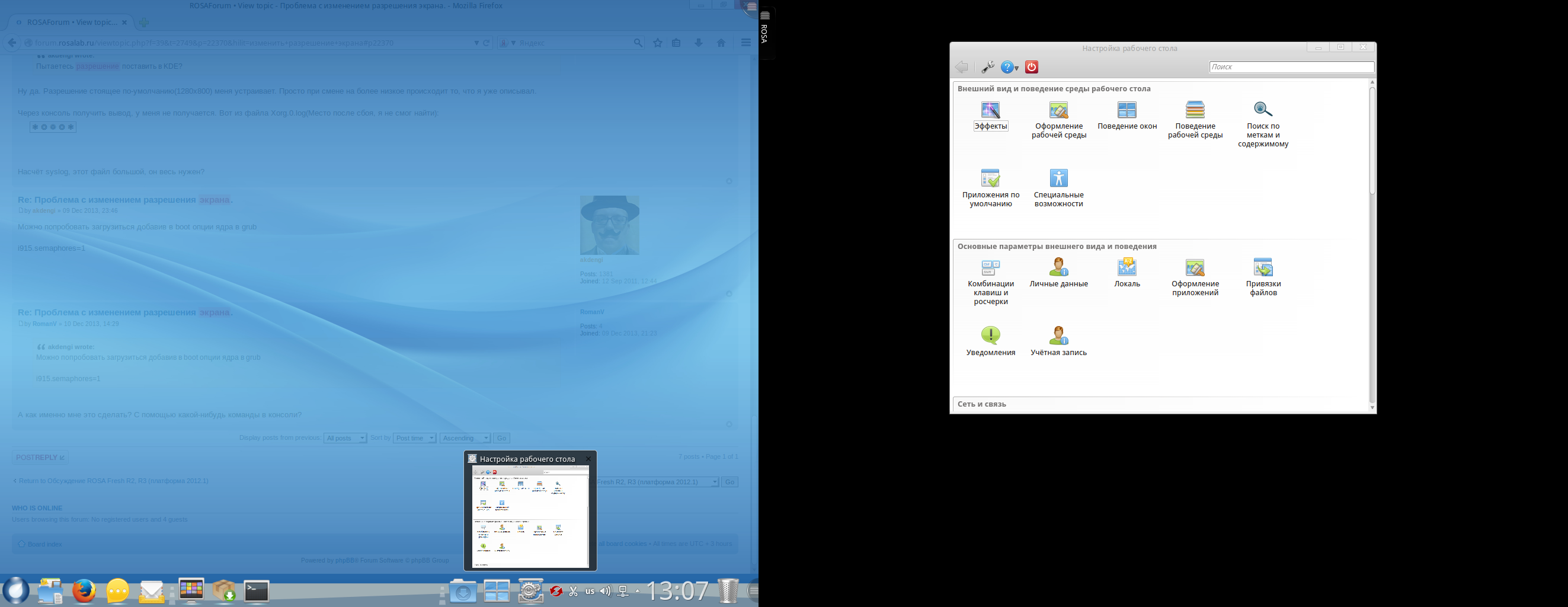The width and height of the screenshot is (1568, 607).
Task: Open Специальные возможности accessibility settings
Action: coord(1058,178)
